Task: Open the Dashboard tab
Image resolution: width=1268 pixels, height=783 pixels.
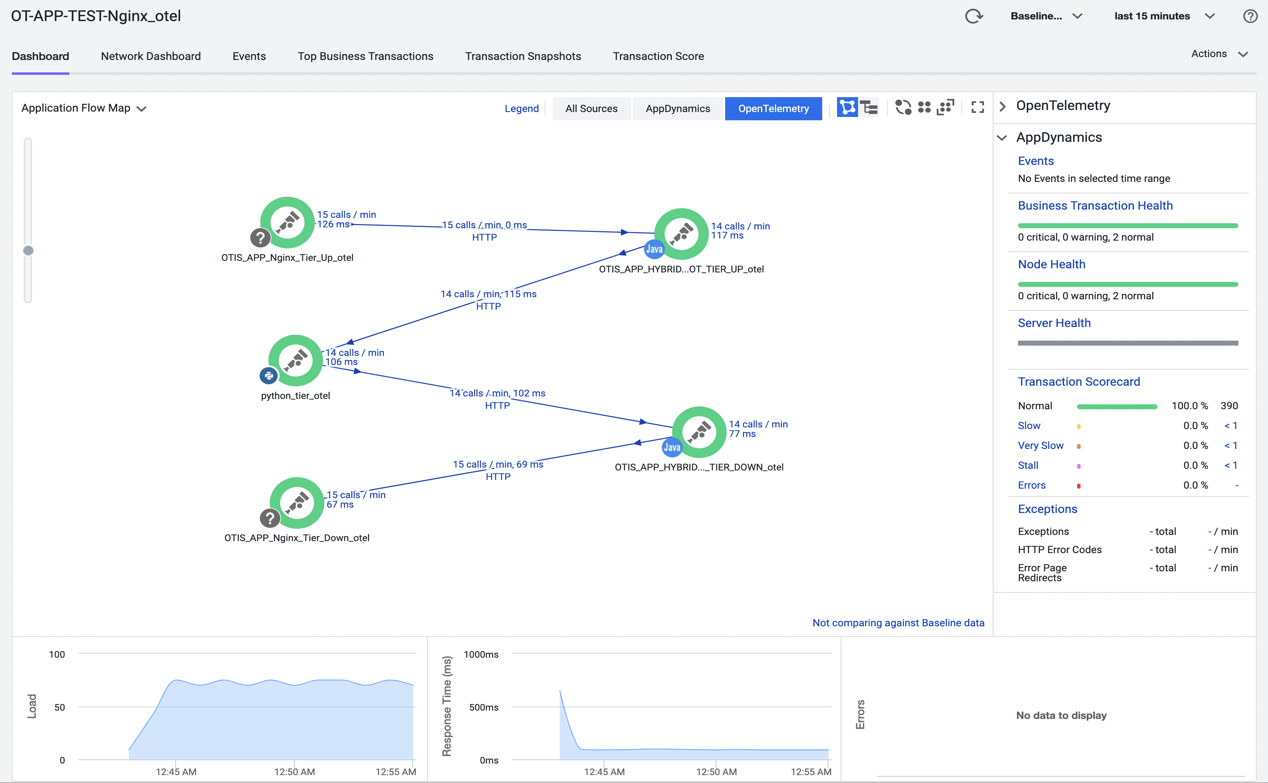Action: click(40, 56)
